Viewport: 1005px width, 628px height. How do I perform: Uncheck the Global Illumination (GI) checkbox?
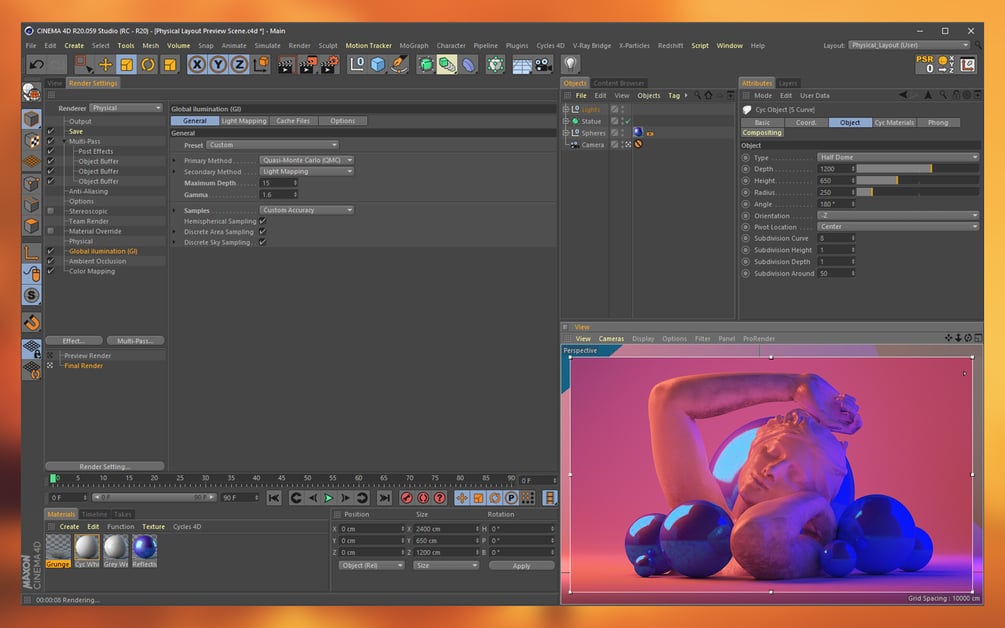(x=51, y=251)
